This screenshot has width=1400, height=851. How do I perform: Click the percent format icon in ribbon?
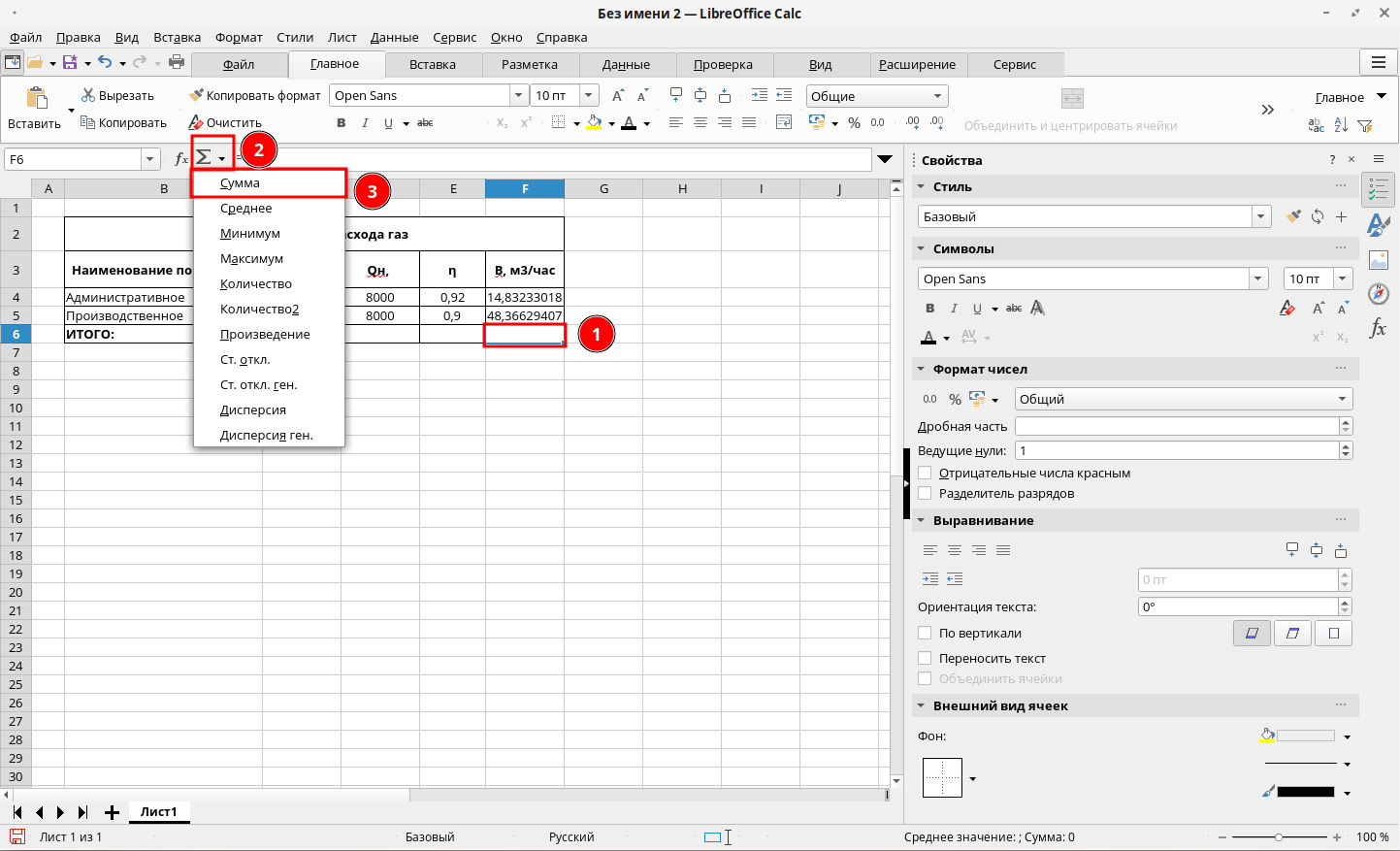(854, 123)
